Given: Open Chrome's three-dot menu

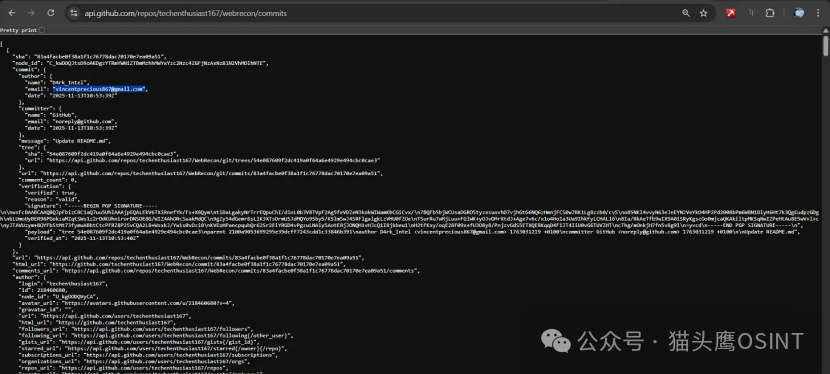Looking at the screenshot, I should (818, 13).
